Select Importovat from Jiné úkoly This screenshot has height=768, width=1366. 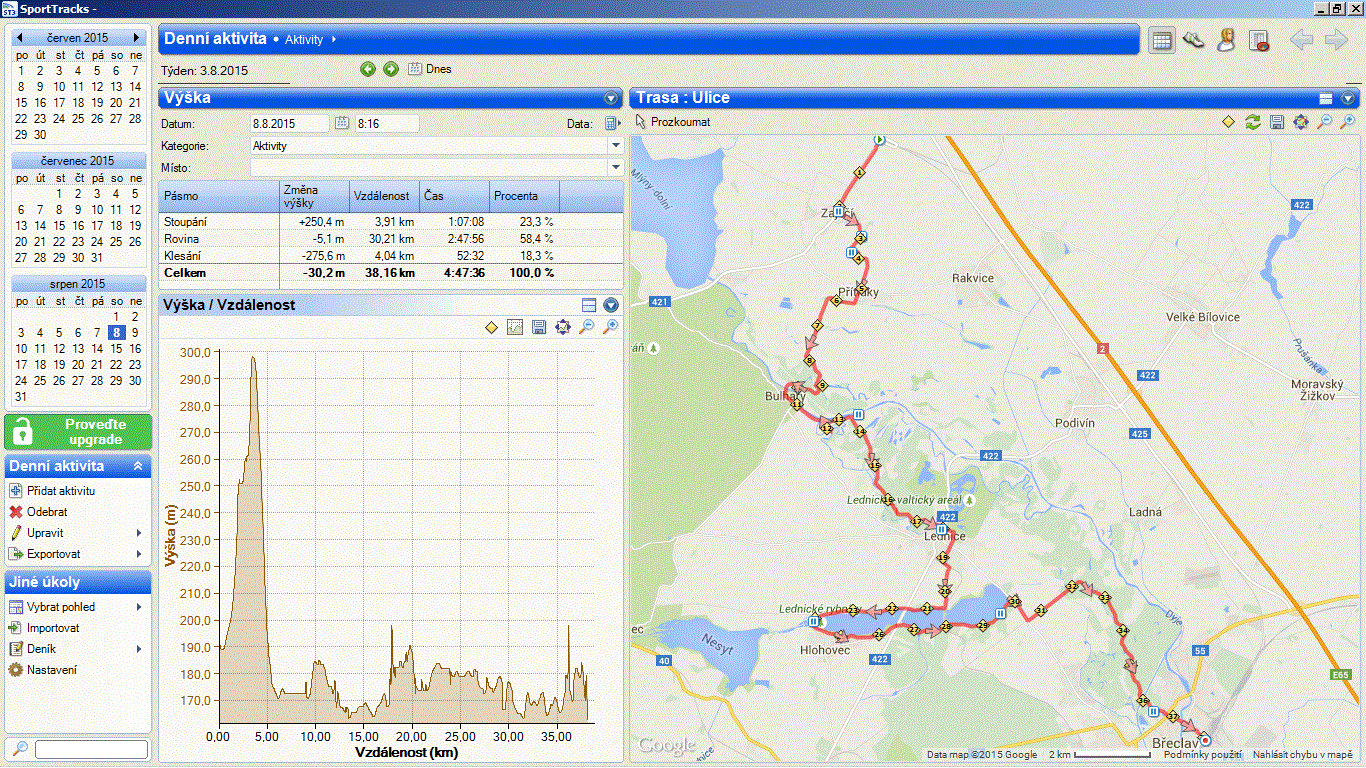53,628
